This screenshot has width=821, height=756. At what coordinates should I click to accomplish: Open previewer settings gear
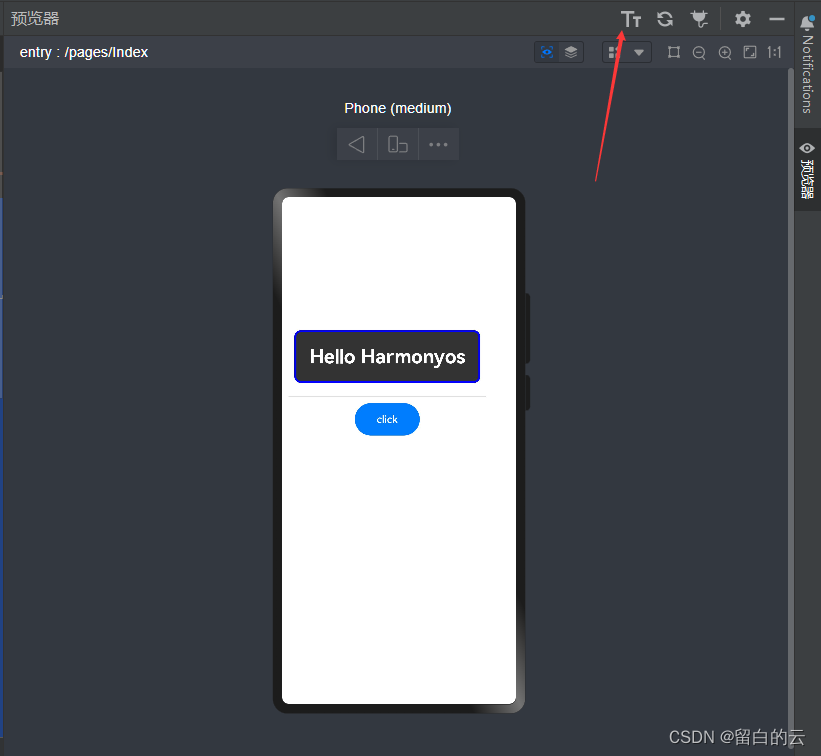pyautogui.click(x=742, y=19)
